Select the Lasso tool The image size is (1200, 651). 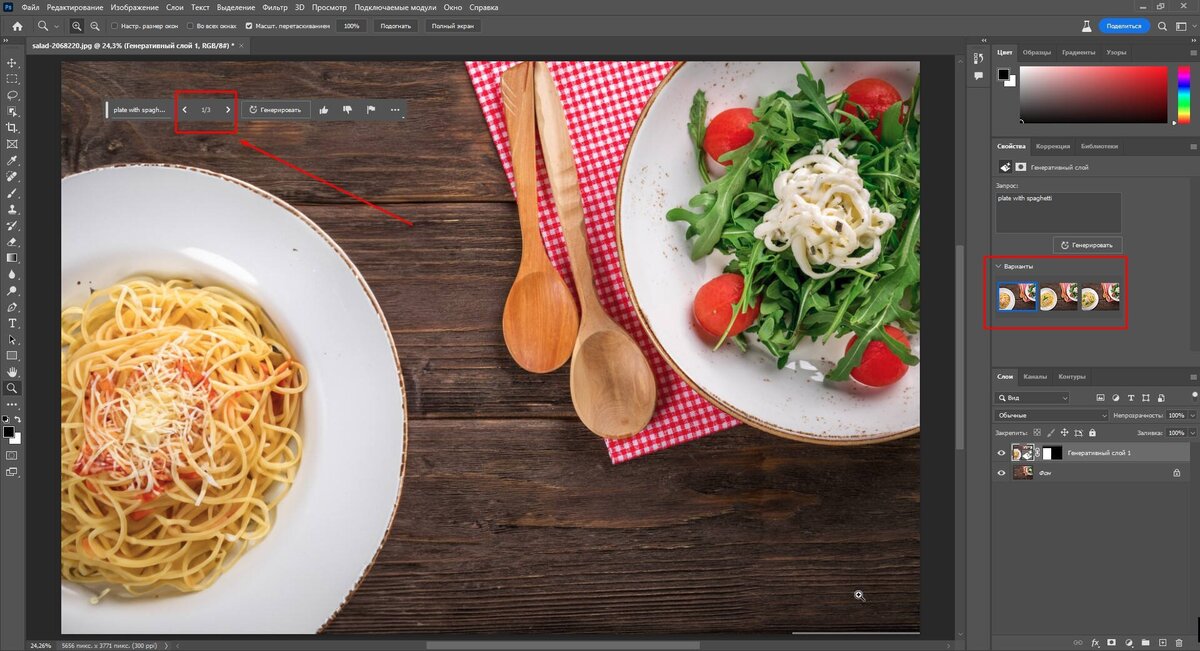13,95
